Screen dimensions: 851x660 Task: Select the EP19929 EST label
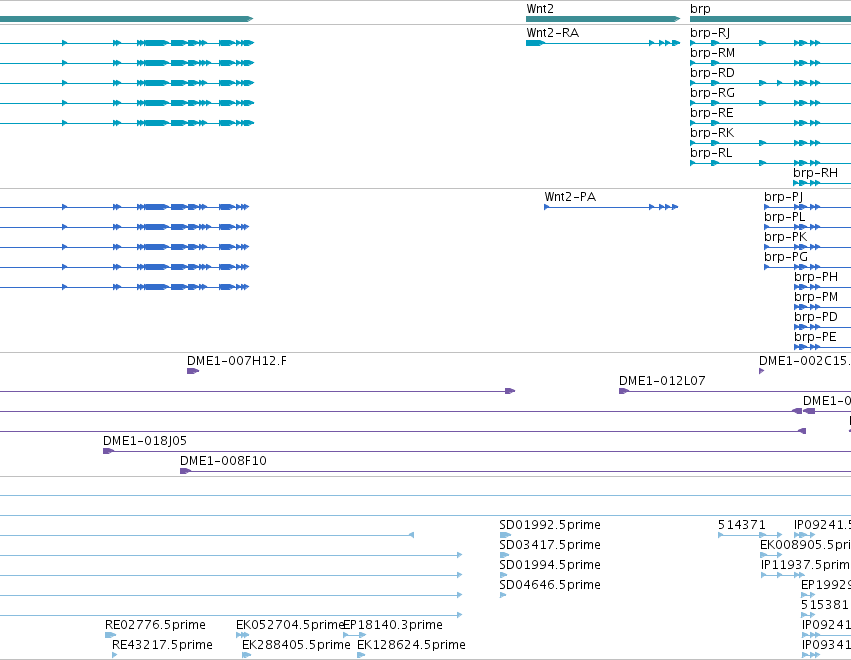click(x=826, y=585)
